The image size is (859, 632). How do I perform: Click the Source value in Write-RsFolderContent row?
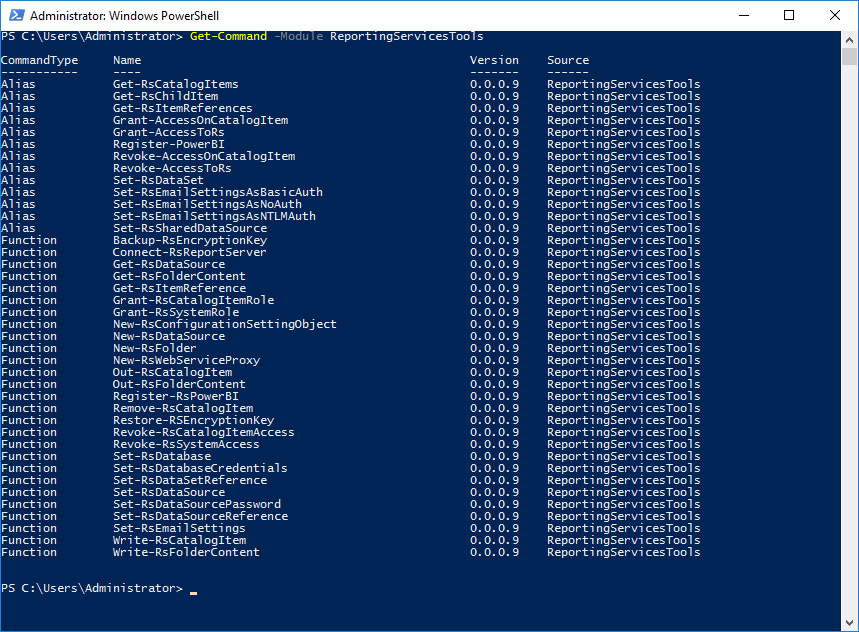click(x=623, y=553)
